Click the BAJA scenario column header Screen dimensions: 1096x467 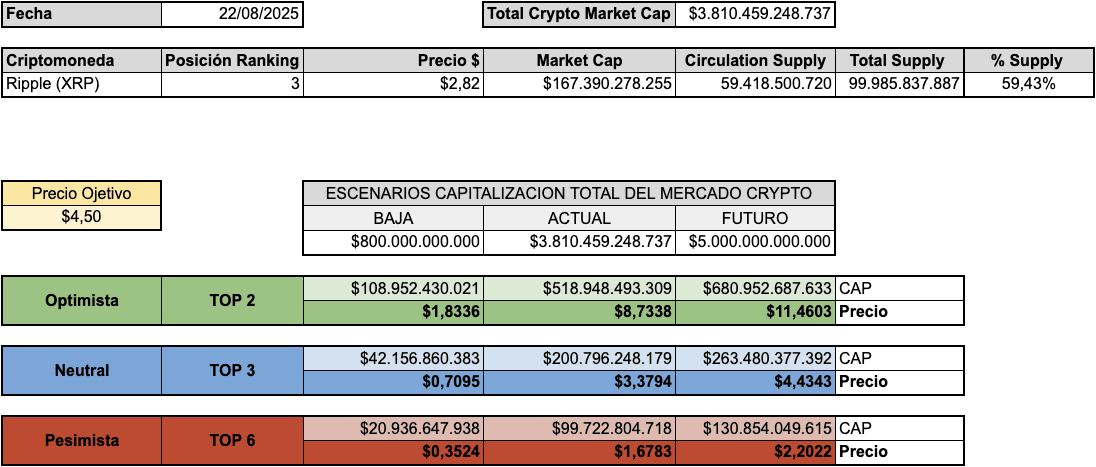(394, 218)
